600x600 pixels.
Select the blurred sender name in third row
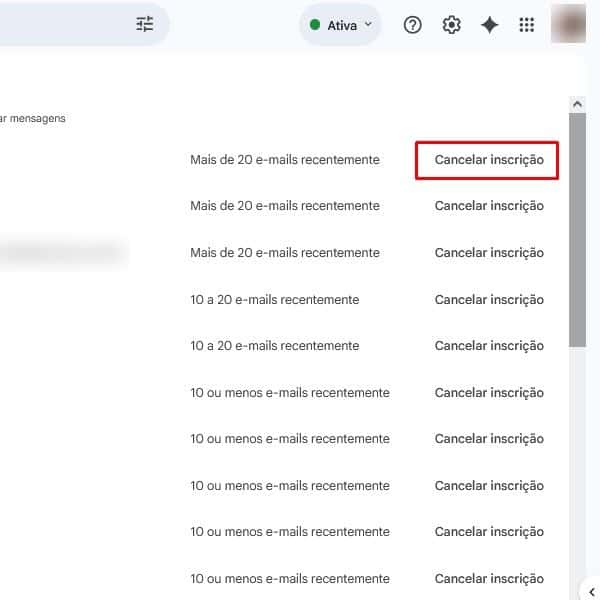[x=62, y=253]
